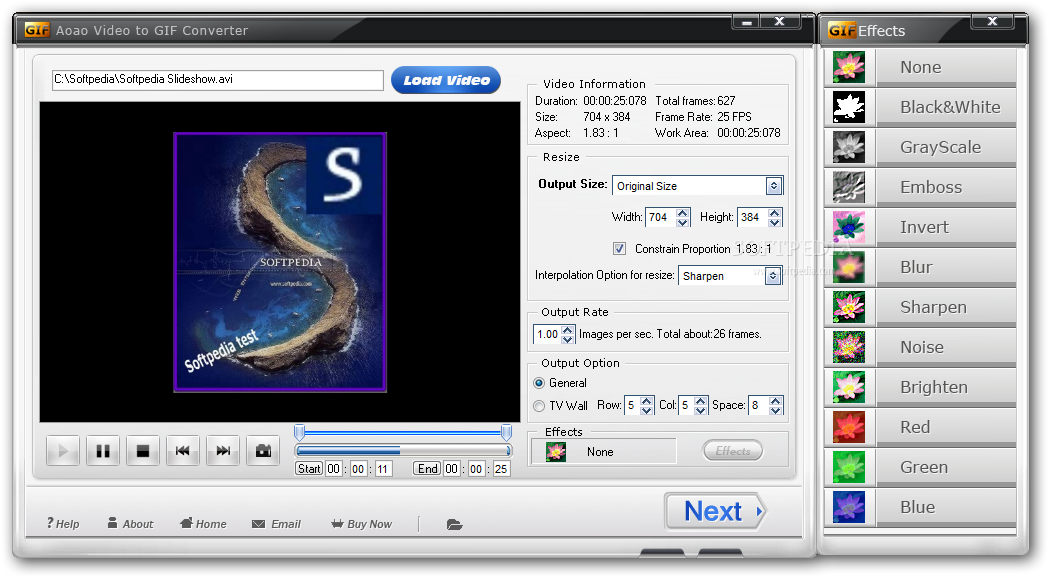Click the Black&White effect thumbnail icon
Image resolution: width=1049 pixels, height=578 pixels.
(849, 107)
